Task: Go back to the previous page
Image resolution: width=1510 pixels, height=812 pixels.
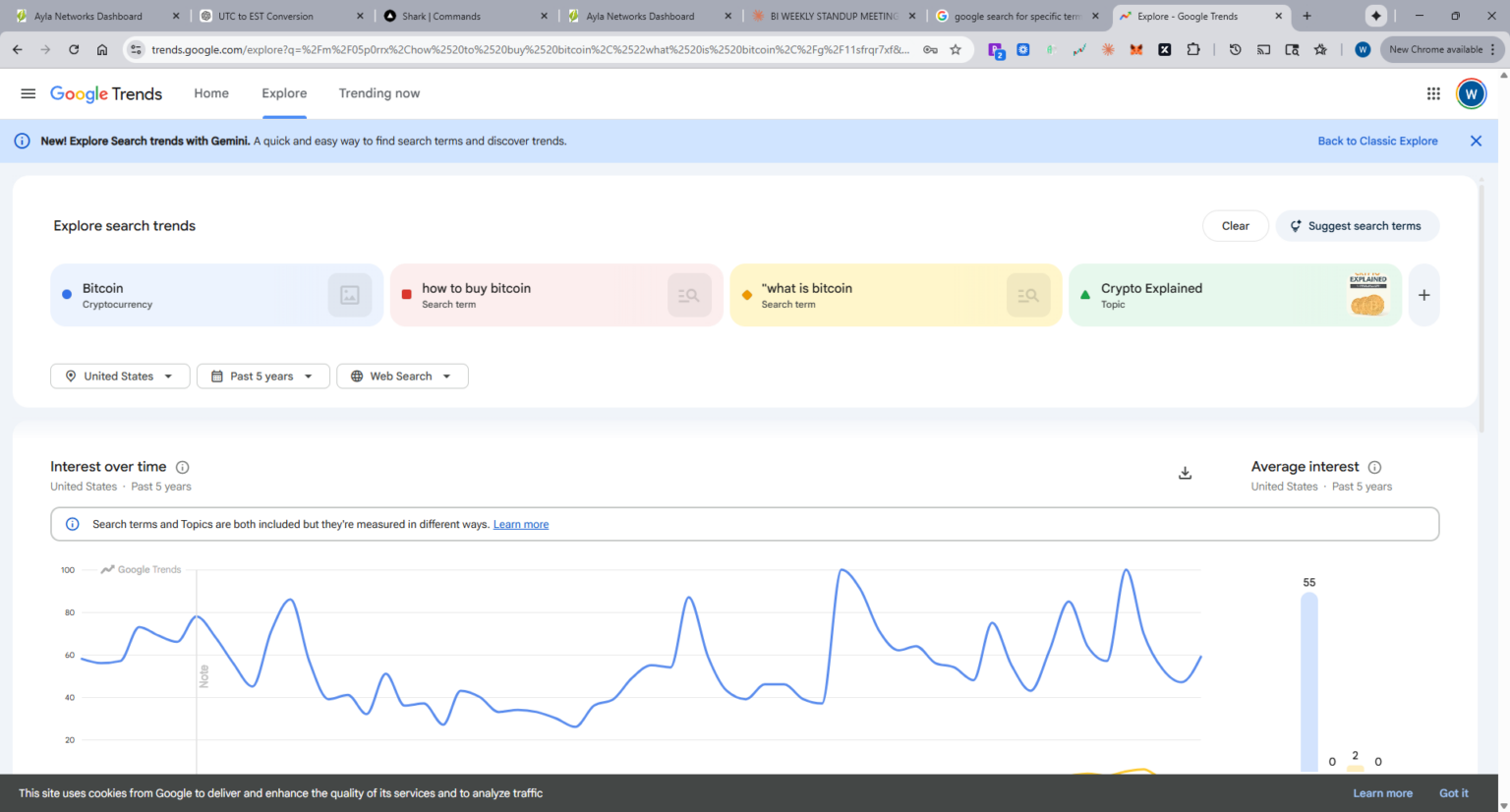Action: (x=18, y=49)
